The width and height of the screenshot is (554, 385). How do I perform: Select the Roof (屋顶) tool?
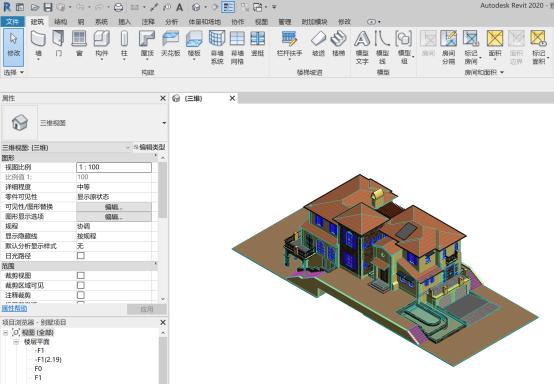(147, 44)
